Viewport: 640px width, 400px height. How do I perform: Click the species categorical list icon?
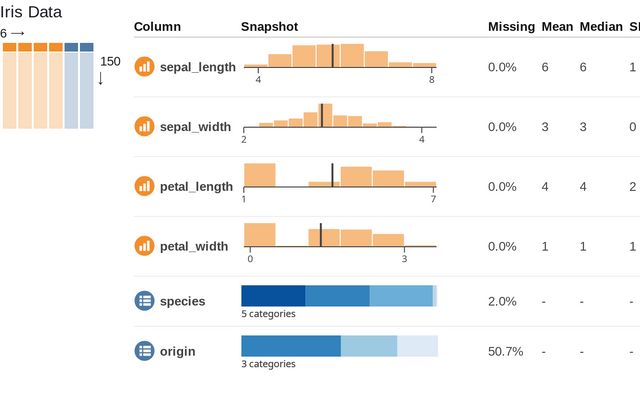click(144, 301)
